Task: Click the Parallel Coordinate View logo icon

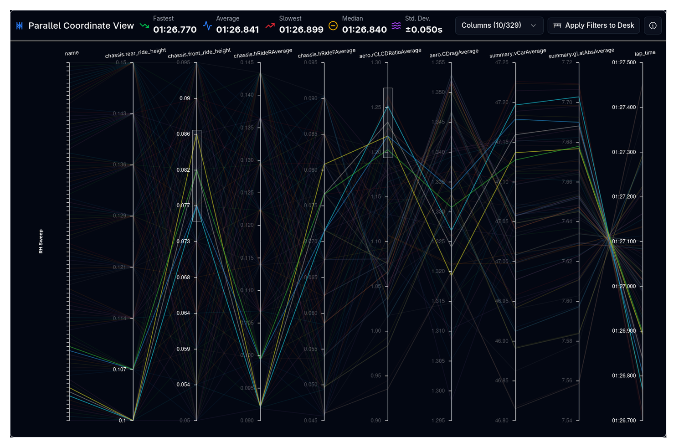Action: tap(19, 24)
